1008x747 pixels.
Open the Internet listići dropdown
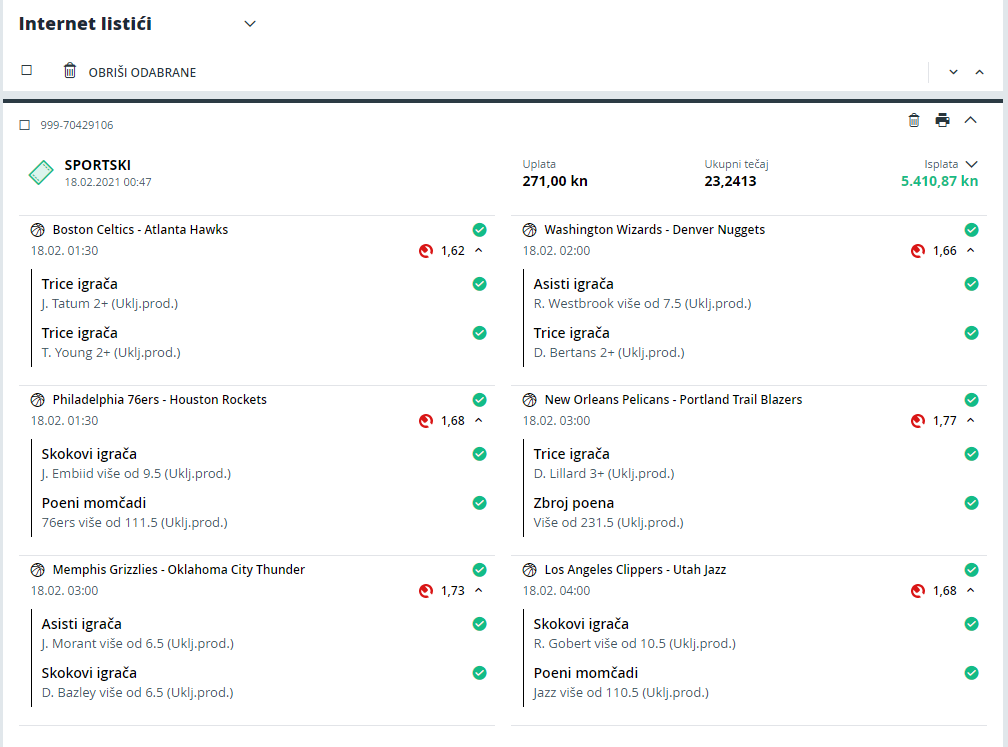tap(250, 24)
